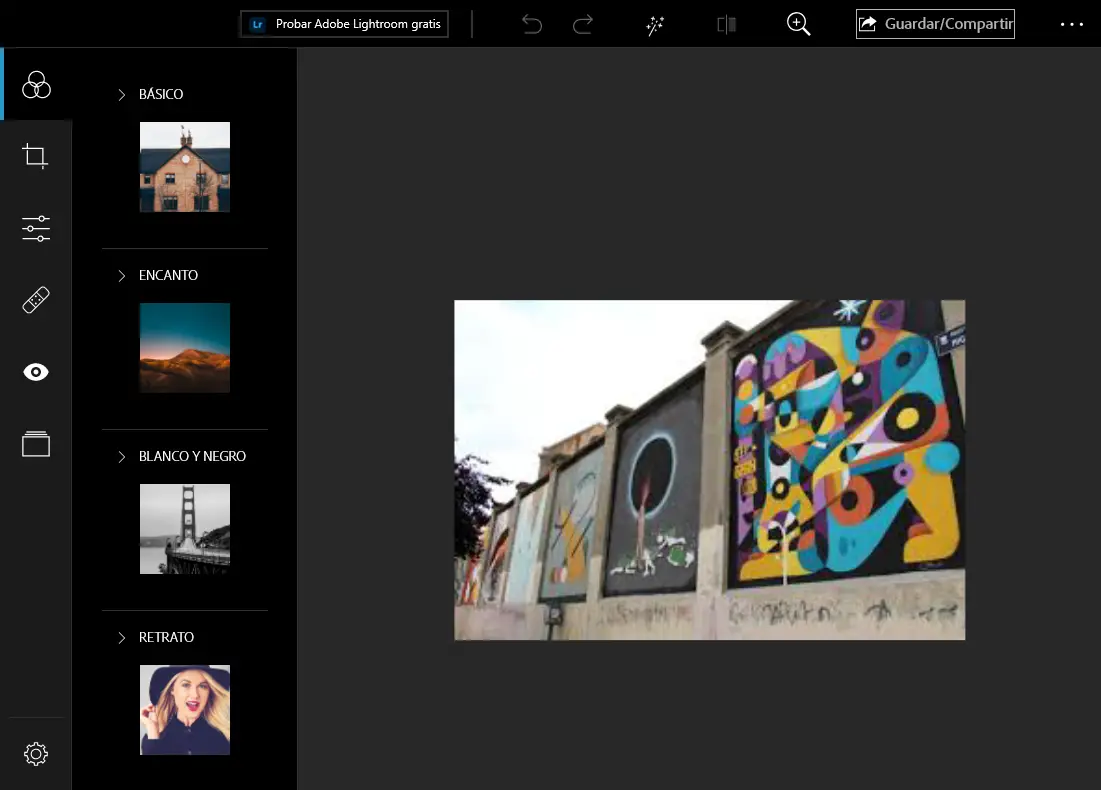Image resolution: width=1101 pixels, height=790 pixels.
Task: Redo the last edit
Action: 583,25
